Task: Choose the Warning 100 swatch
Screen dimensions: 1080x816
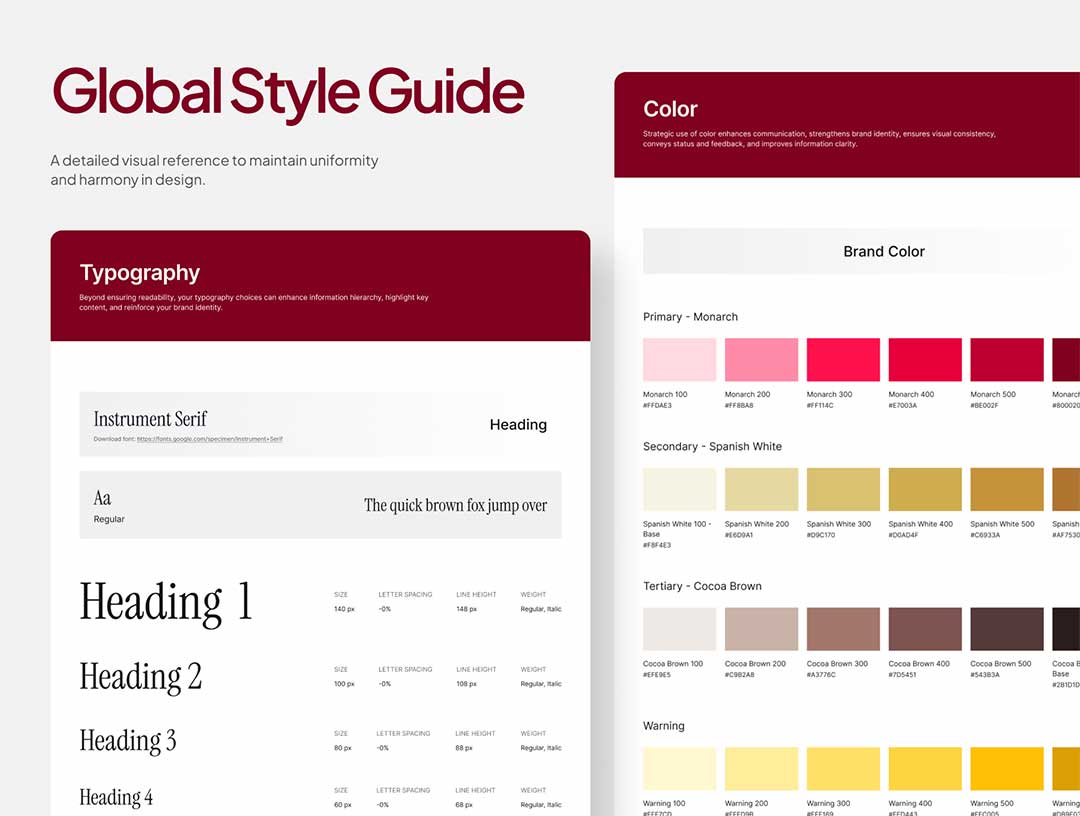Action: click(x=679, y=768)
